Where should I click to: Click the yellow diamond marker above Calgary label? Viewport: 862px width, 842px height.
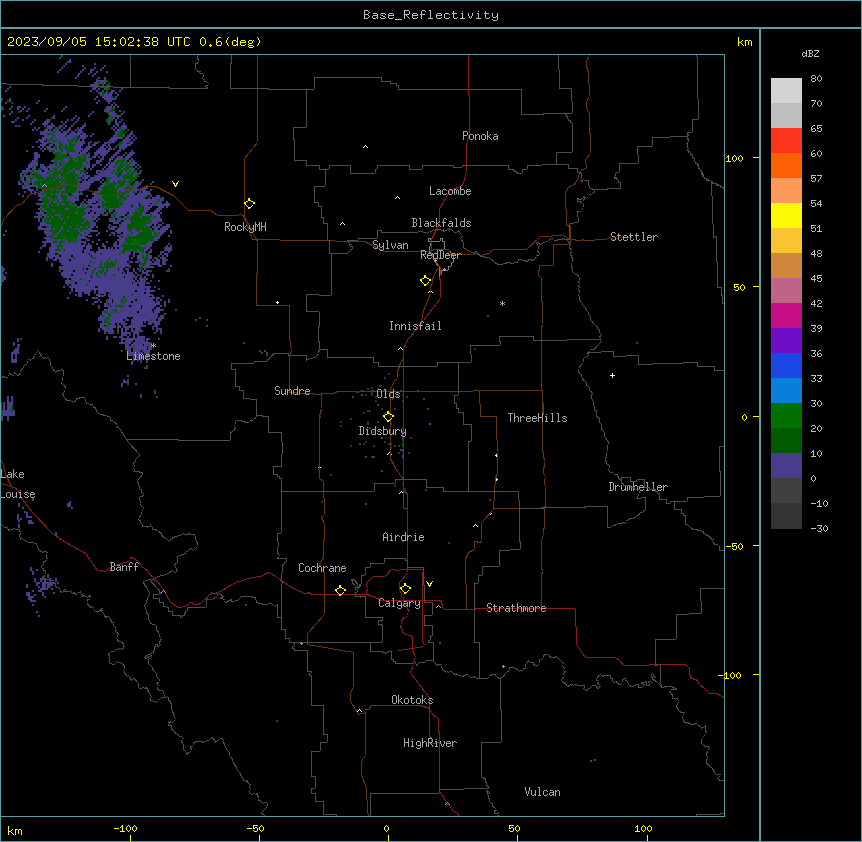(405, 589)
